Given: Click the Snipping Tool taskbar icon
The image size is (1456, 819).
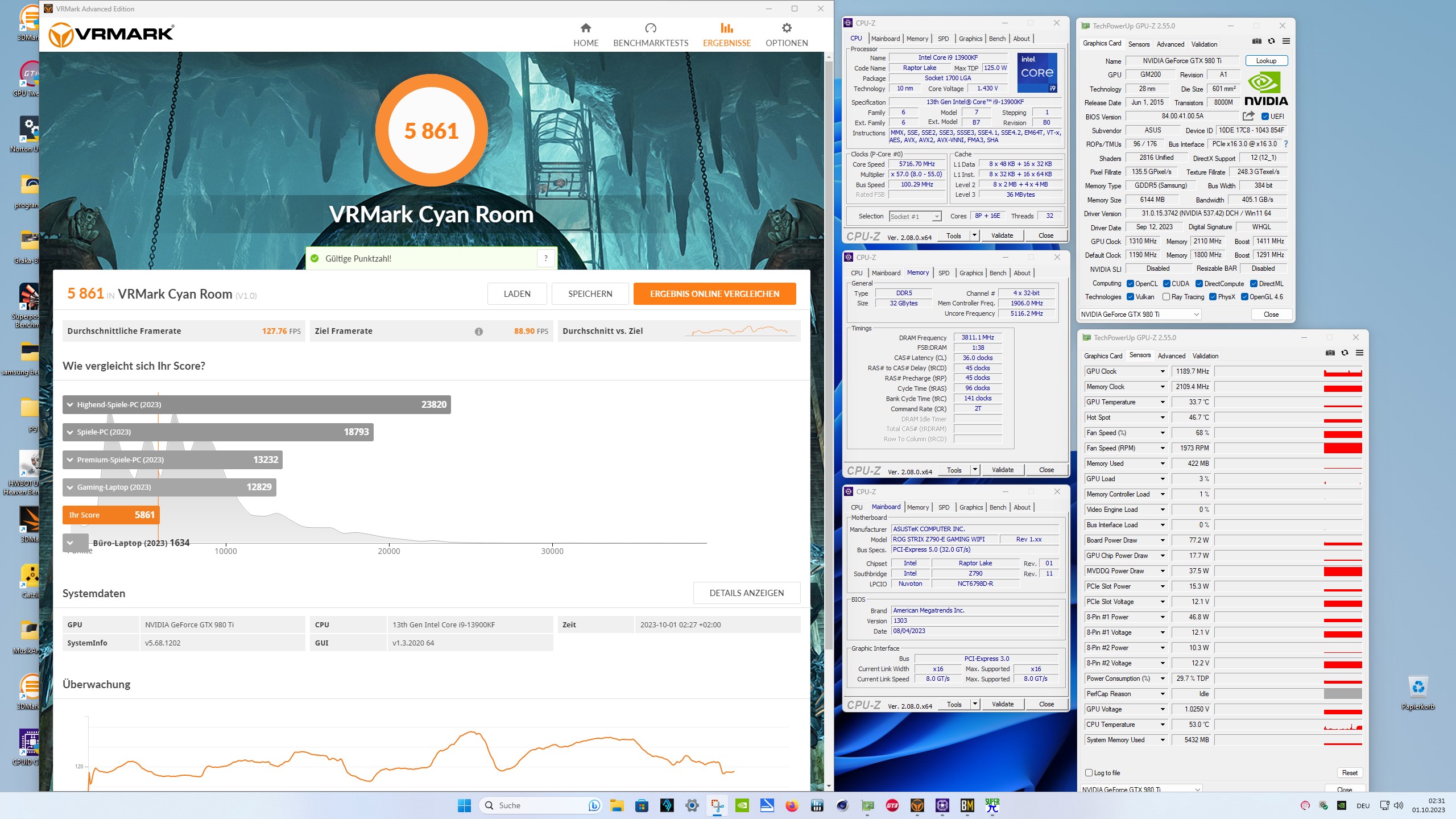Looking at the screenshot, I should click(717, 805).
